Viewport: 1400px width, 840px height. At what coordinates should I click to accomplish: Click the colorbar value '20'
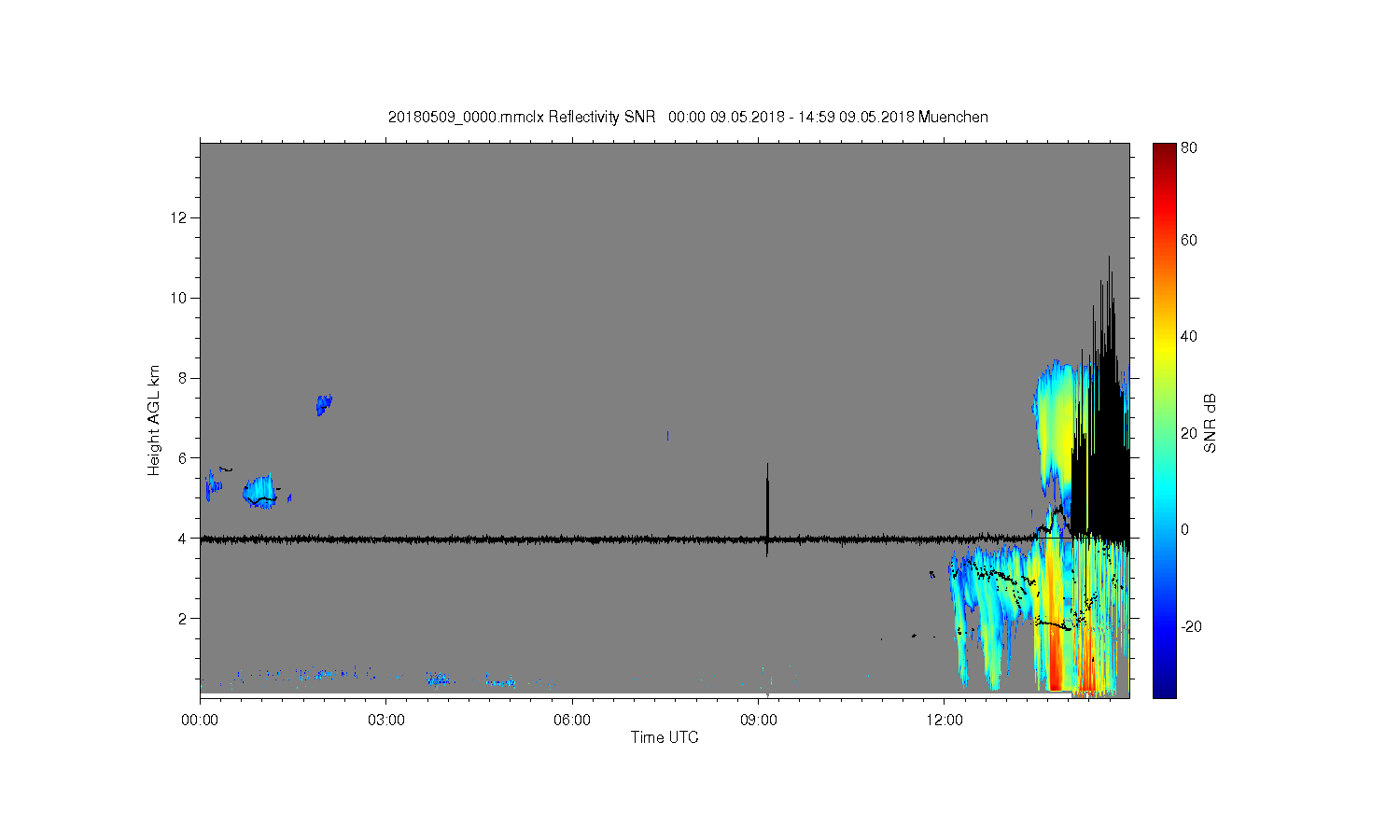[1189, 433]
